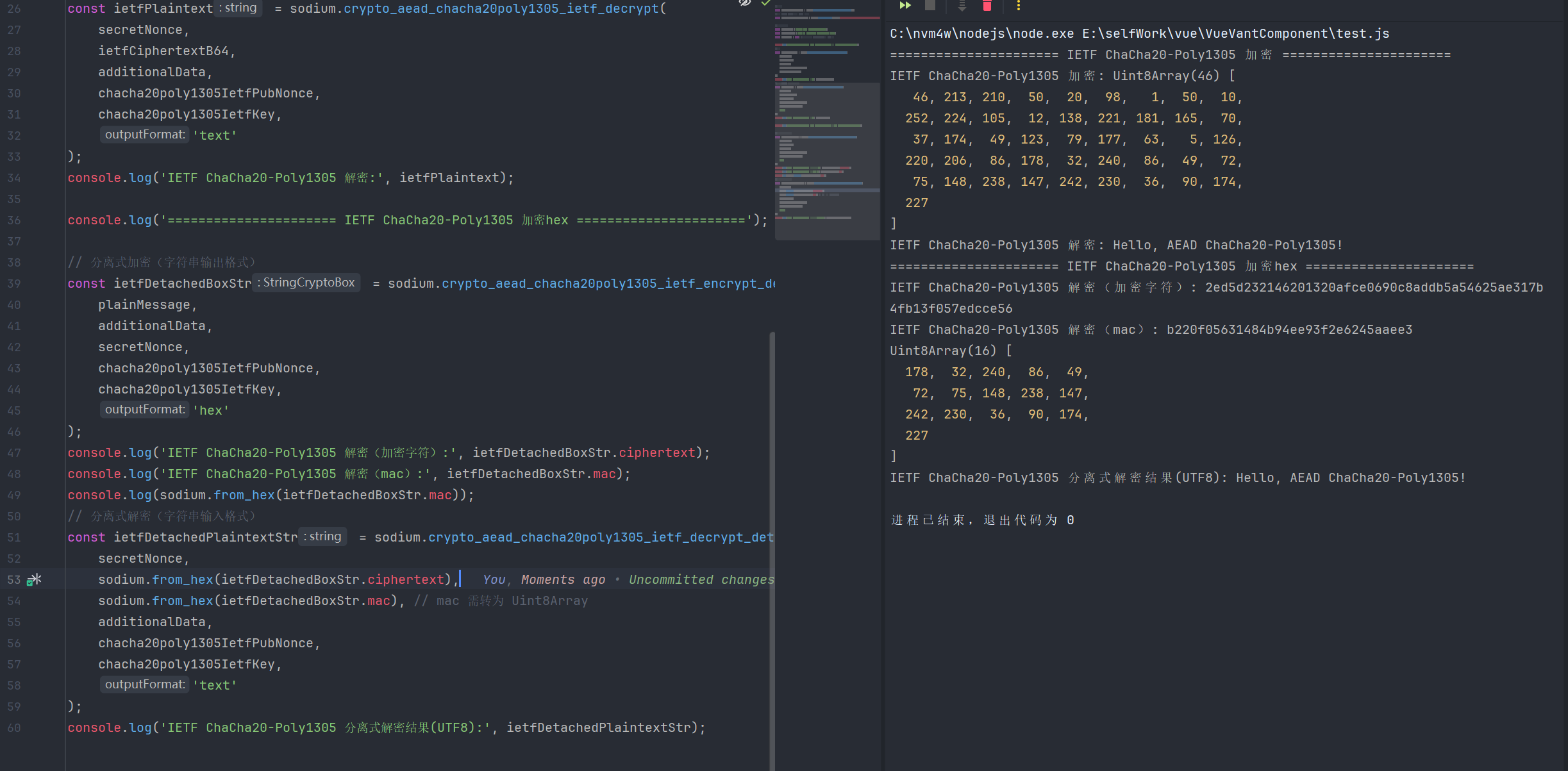Click line number 47 in the gutter
Viewport: 1568px width, 771px height.
click(14, 453)
